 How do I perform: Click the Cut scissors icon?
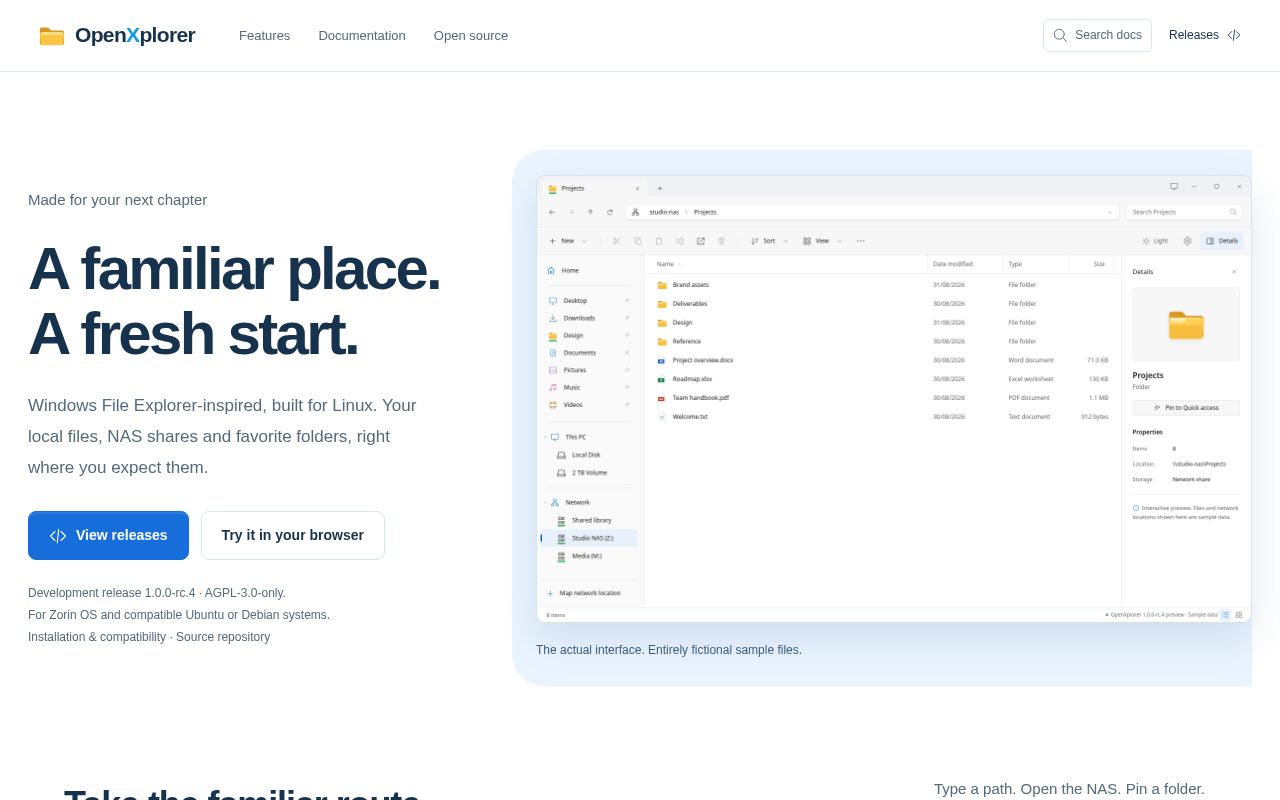coord(617,241)
